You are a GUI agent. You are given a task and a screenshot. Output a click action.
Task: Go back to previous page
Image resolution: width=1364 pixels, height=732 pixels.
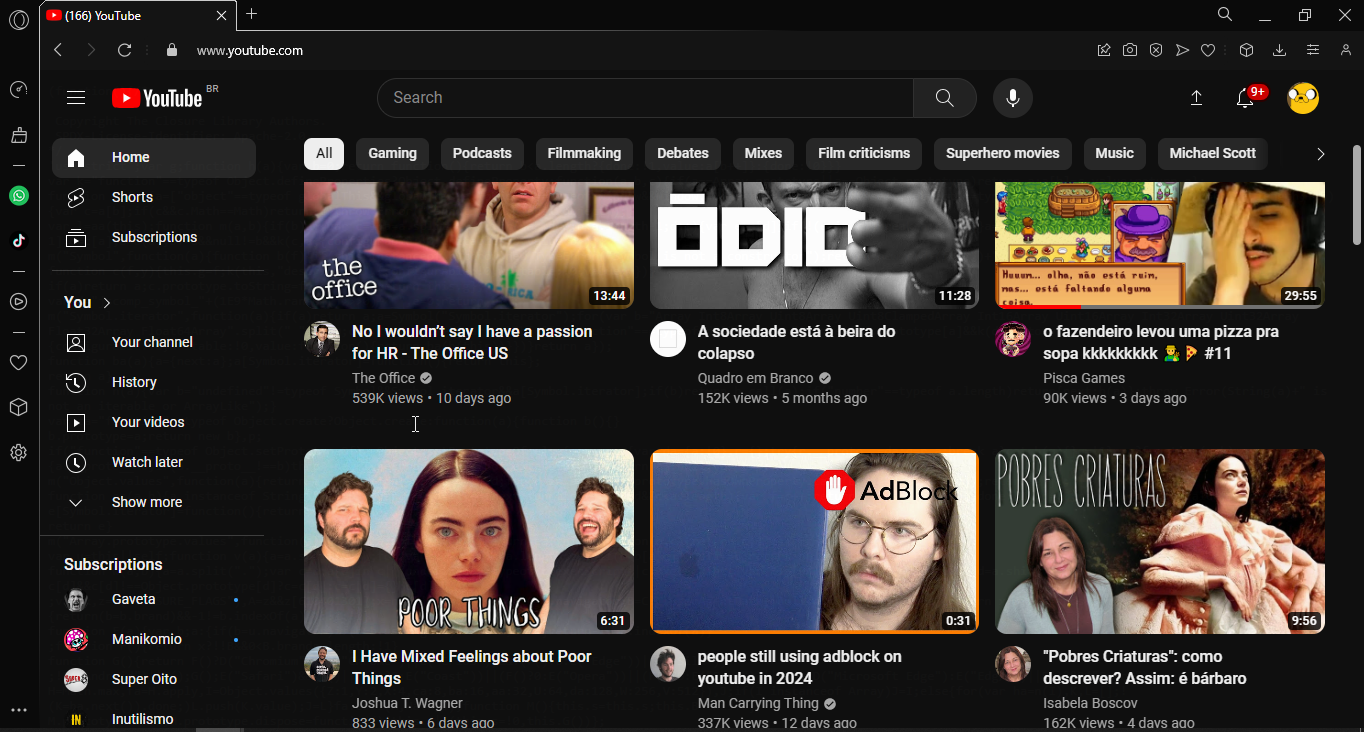pos(58,50)
